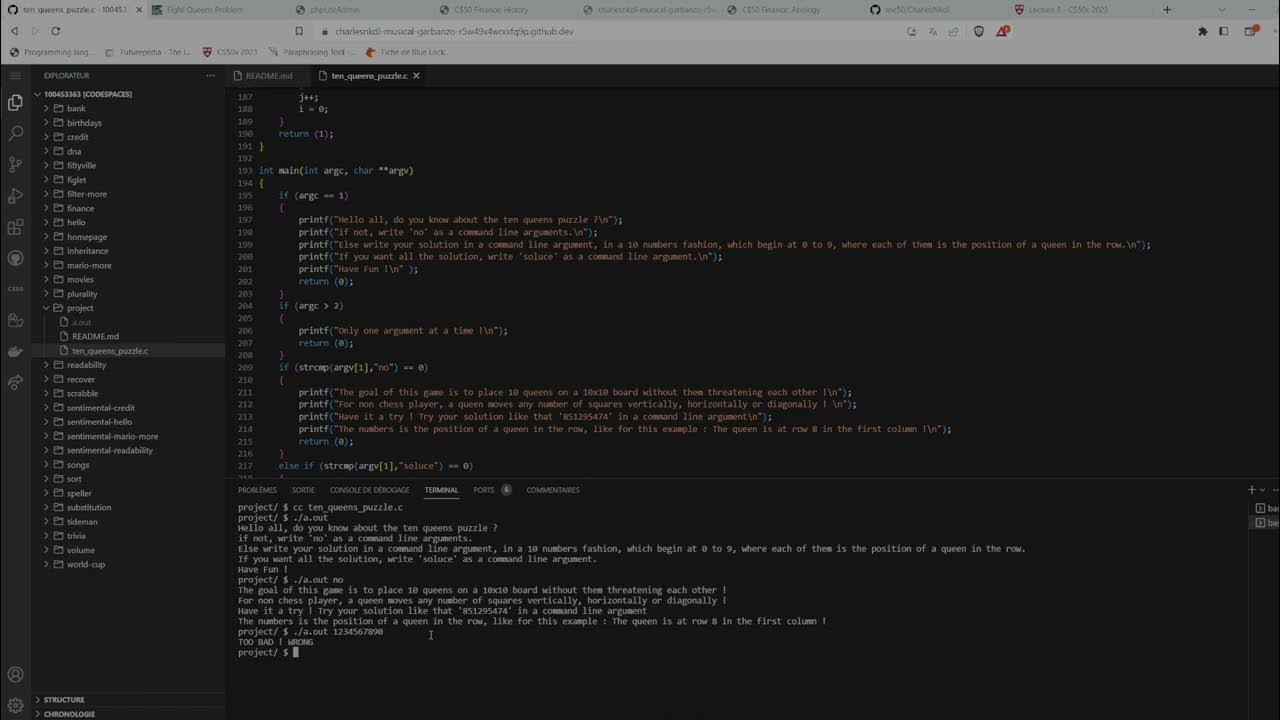The image size is (1280, 720).
Task: Expand the speller folder
Action: point(79,493)
